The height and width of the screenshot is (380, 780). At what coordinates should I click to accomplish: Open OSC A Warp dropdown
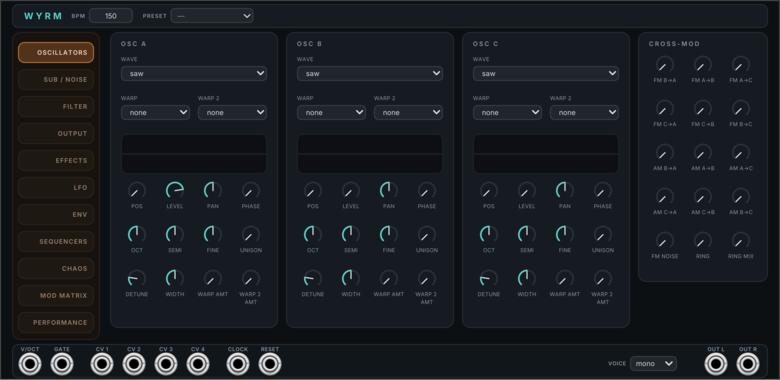pyautogui.click(x=155, y=112)
